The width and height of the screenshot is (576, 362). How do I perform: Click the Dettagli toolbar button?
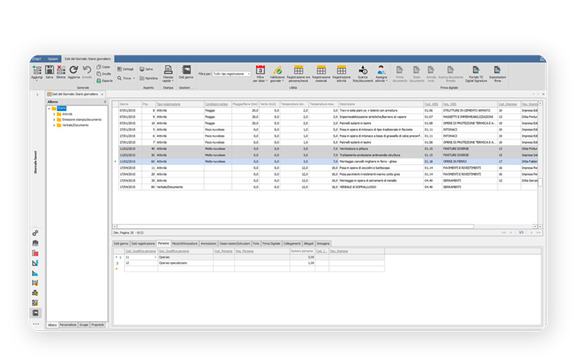(125, 69)
